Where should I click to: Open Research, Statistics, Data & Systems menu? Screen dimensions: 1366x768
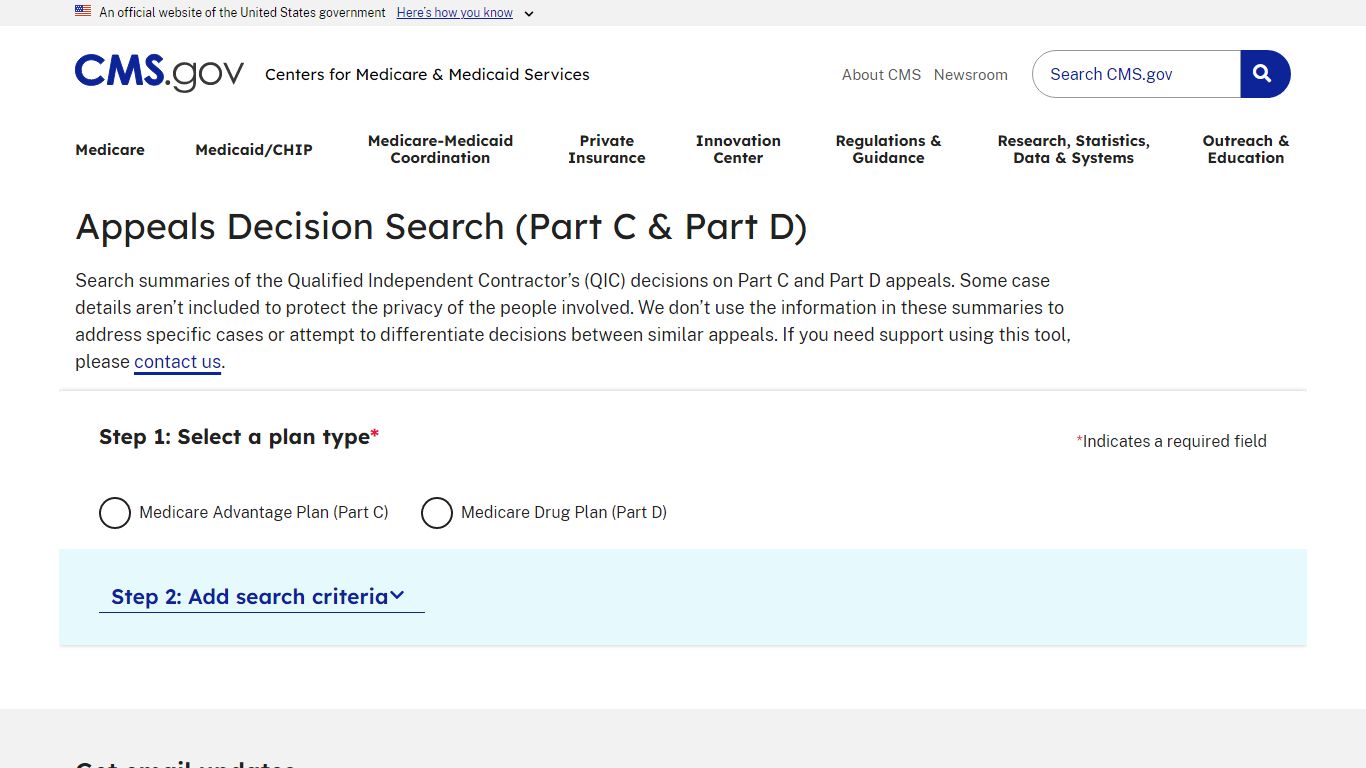coord(1073,149)
